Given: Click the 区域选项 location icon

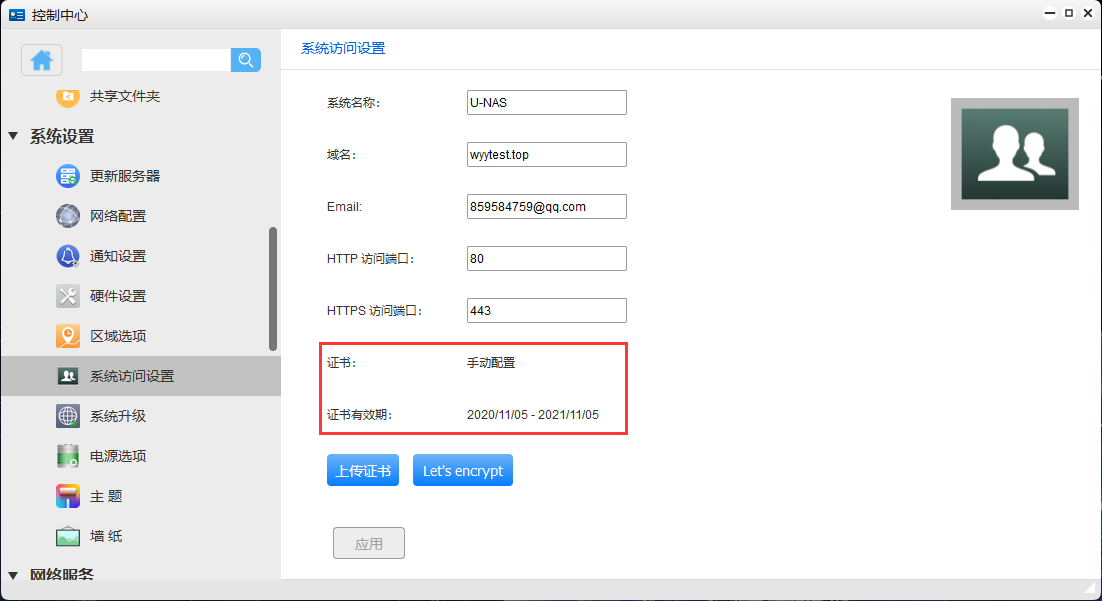Looking at the screenshot, I should [68, 336].
